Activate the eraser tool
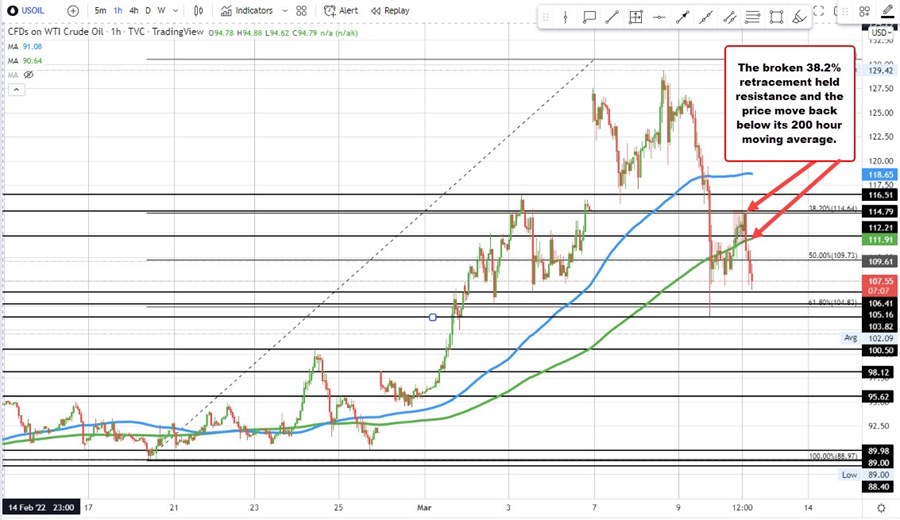 pos(799,17)
